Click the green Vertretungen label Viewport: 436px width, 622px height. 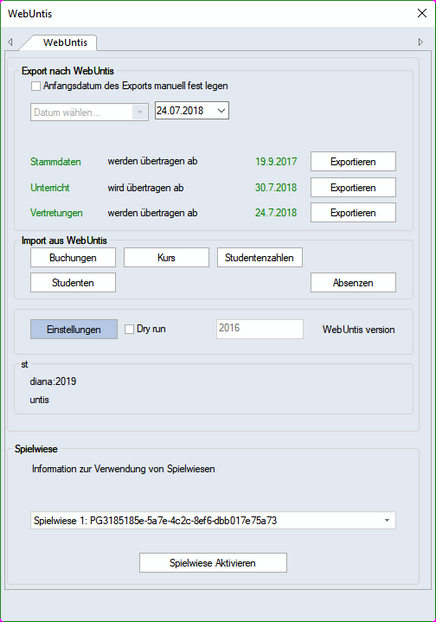(x=56, y=213)
